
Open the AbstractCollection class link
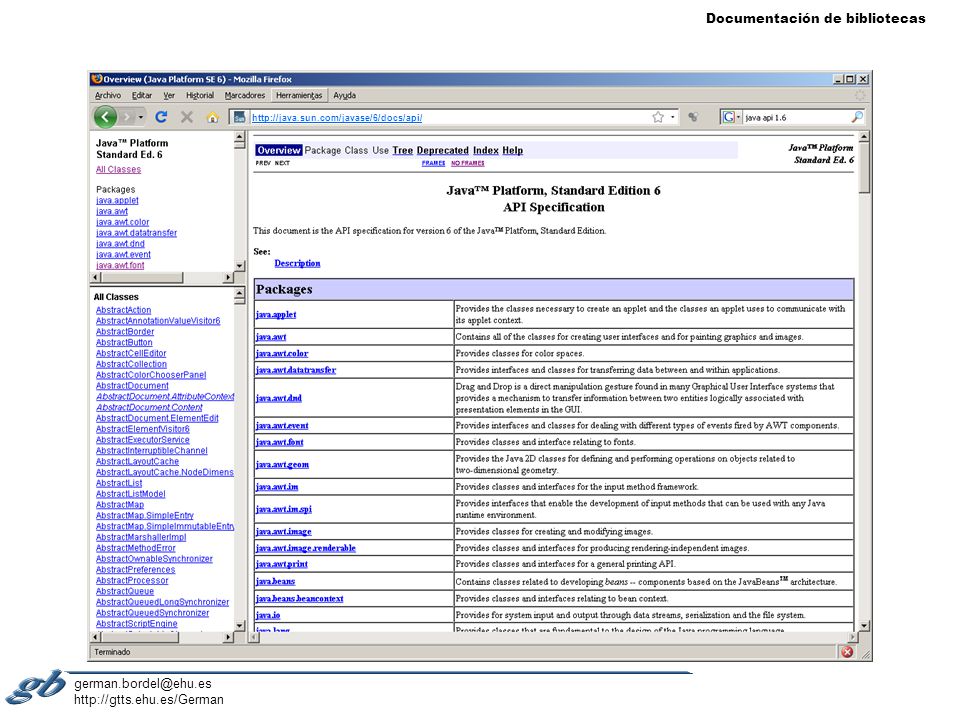131,364
